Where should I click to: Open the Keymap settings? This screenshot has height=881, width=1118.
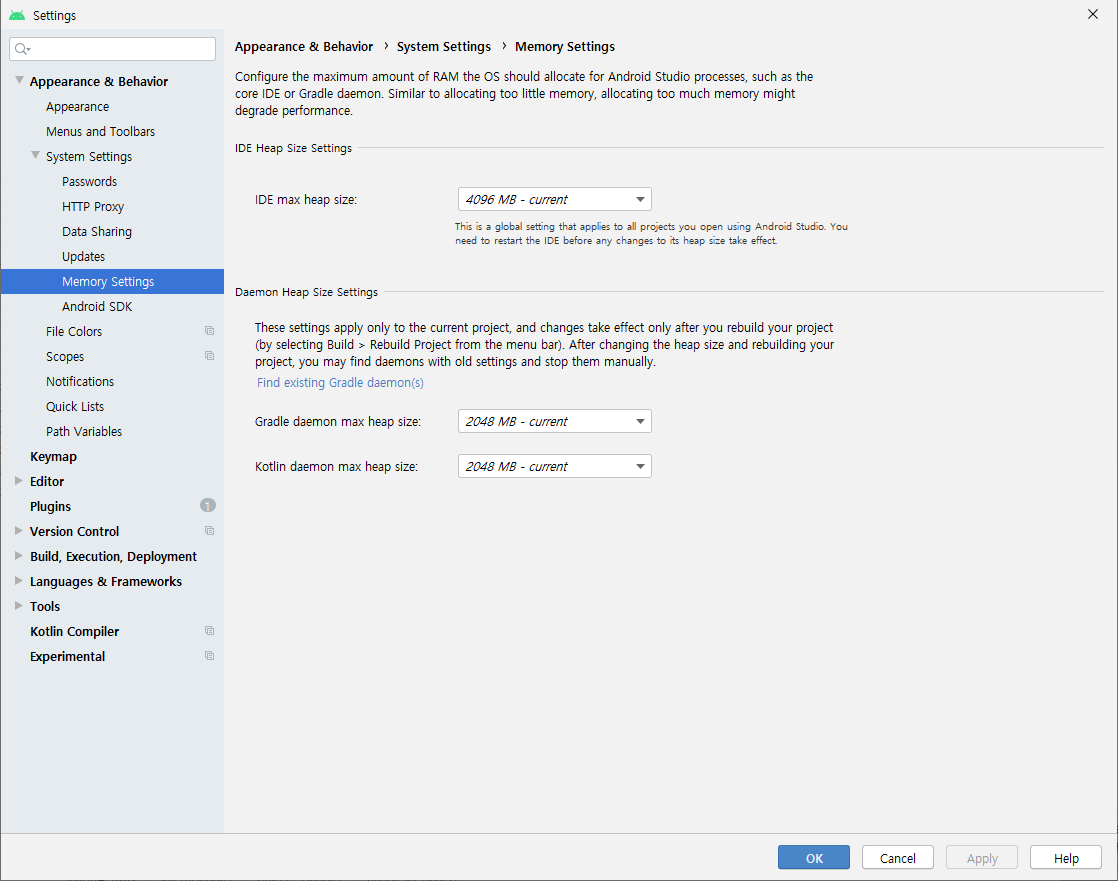(x=53, y=456)
